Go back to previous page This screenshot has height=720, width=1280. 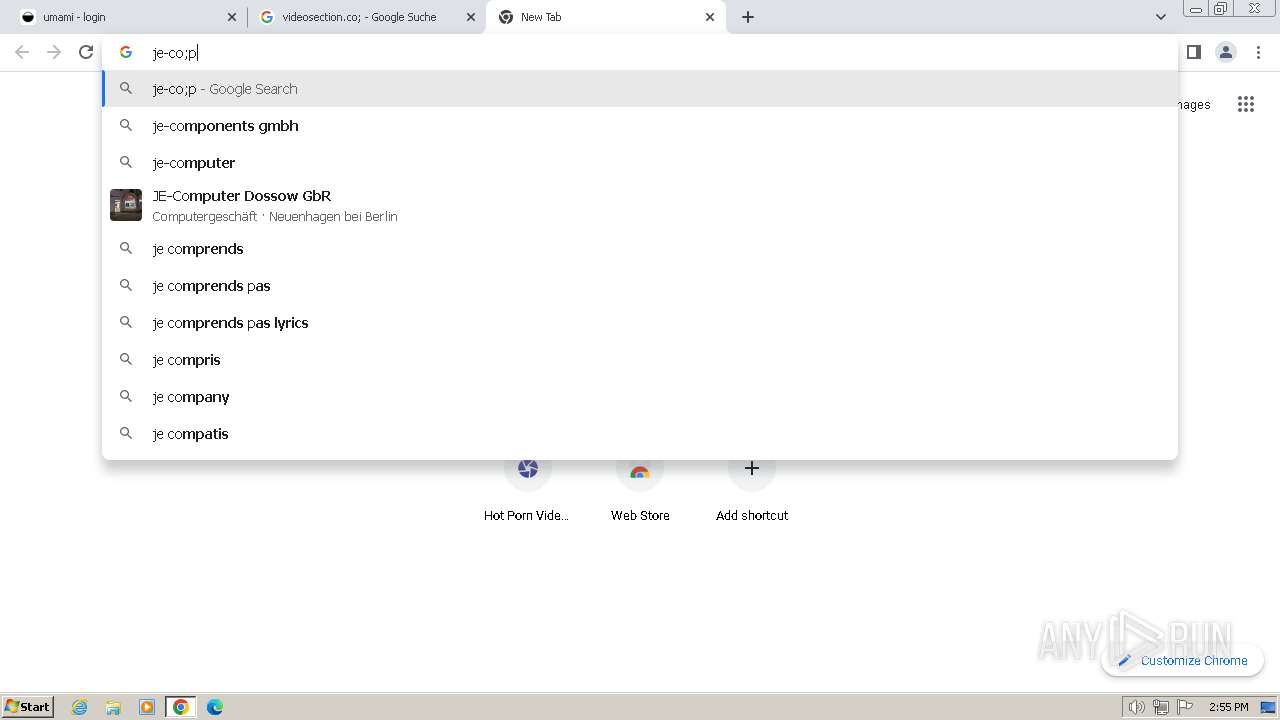click(22, 52)
